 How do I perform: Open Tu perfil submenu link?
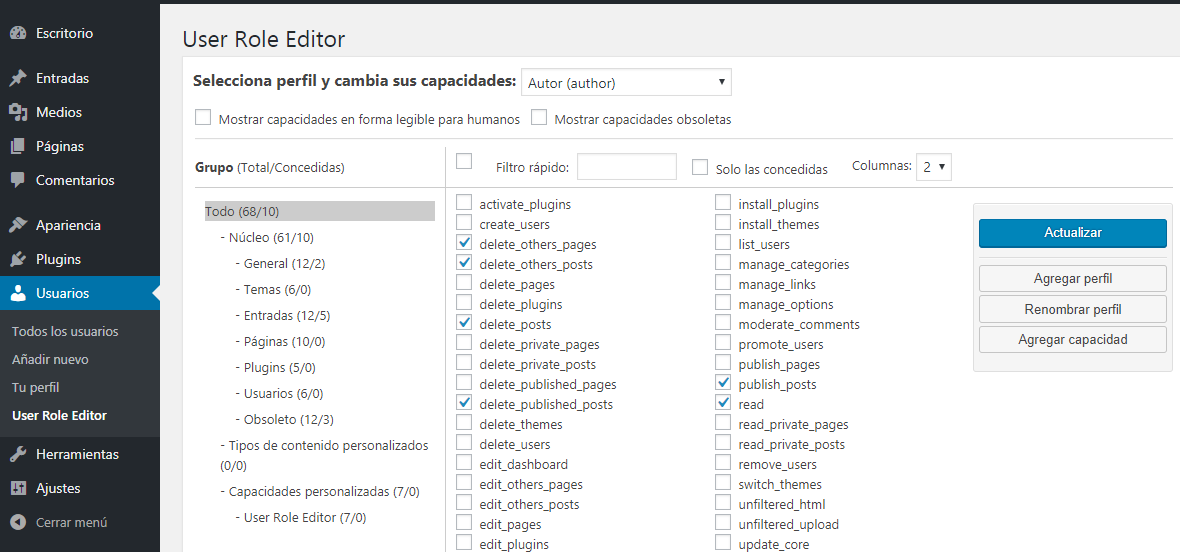pos(35,387)
